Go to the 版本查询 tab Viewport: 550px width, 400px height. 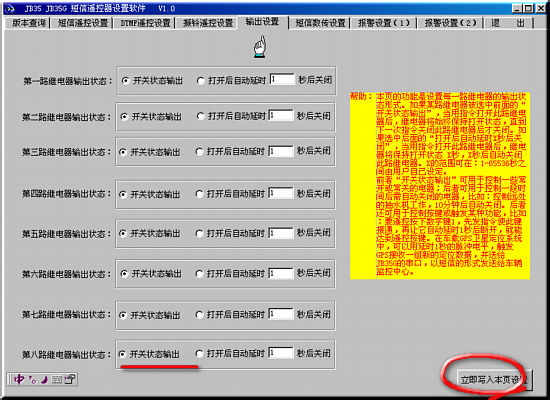(28, 23)
